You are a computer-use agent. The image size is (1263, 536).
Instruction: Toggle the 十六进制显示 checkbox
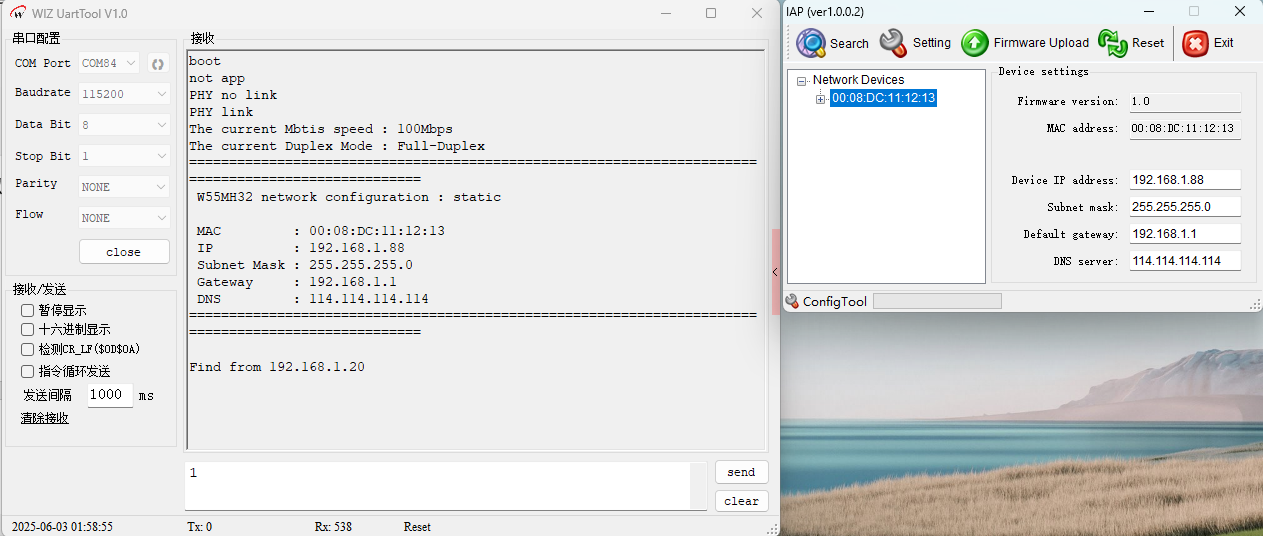(x=28, y=329)
